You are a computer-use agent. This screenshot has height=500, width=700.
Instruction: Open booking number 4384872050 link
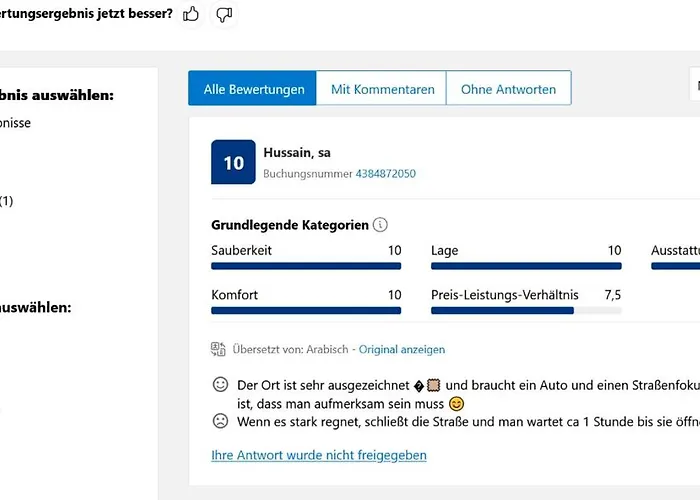click(385, 174)
